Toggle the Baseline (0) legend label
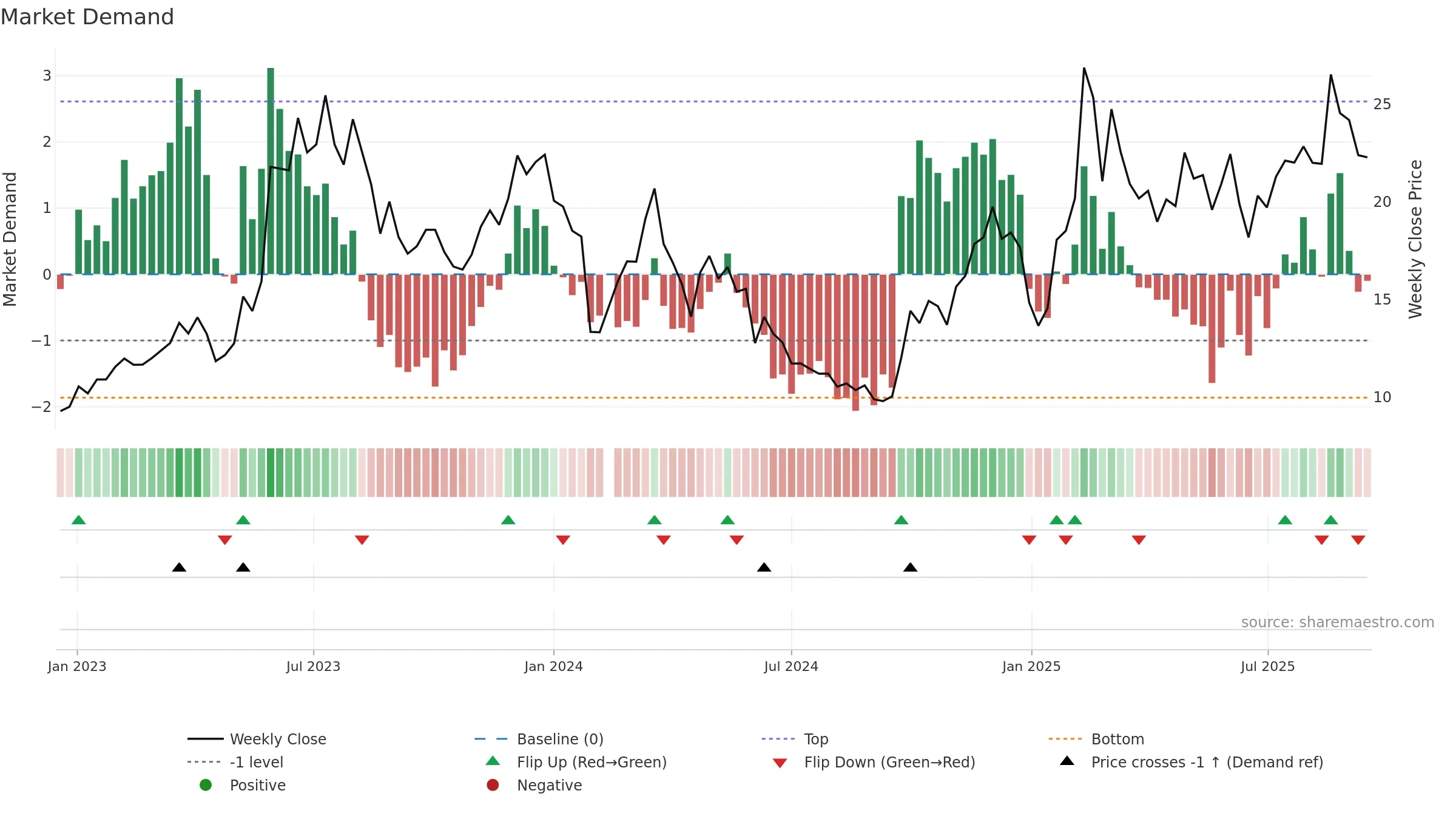1456x819 pixels. [560, 739]
